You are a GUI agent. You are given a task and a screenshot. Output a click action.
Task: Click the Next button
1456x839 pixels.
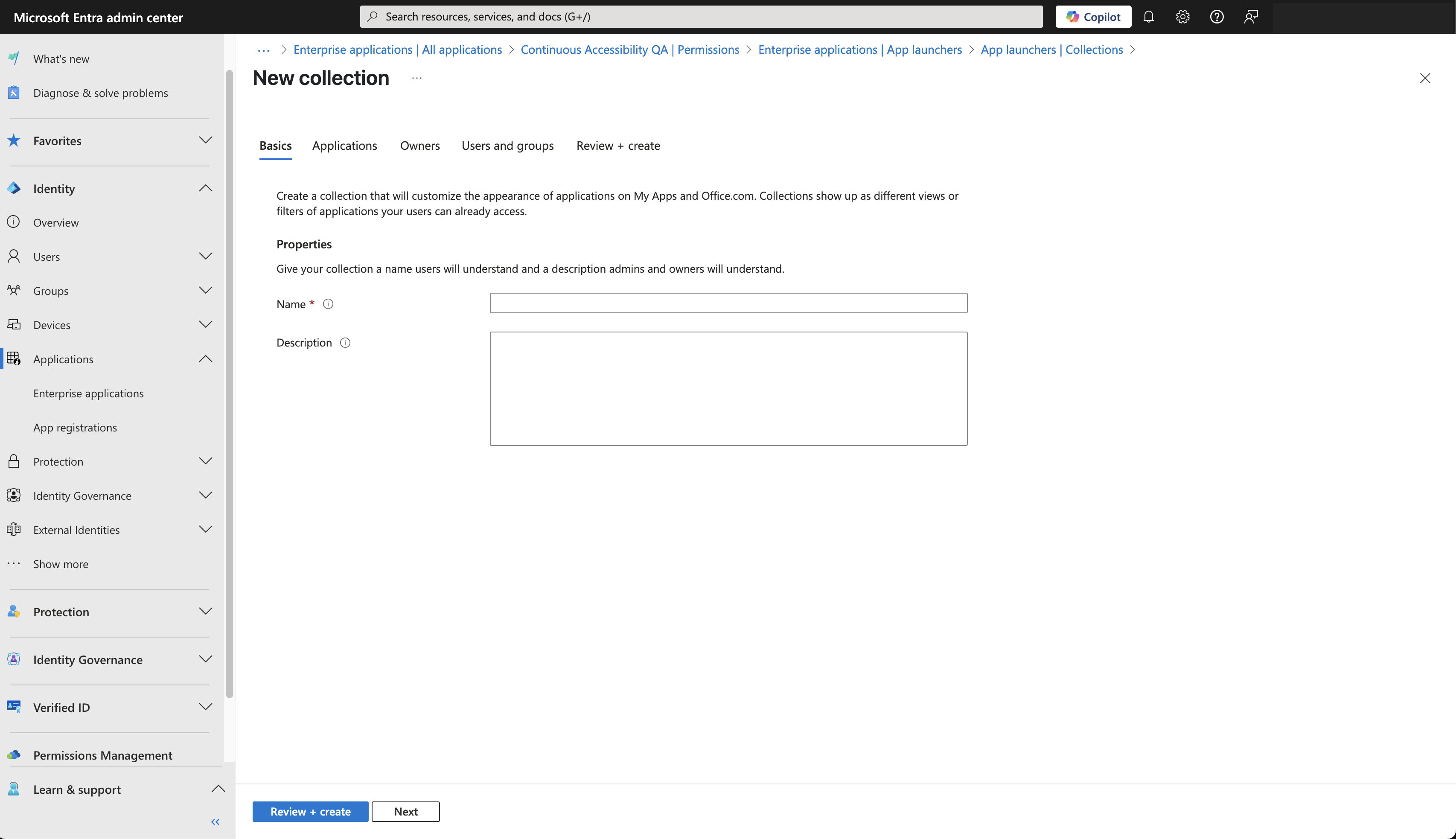pyautogui.click(x=406, y=811)
